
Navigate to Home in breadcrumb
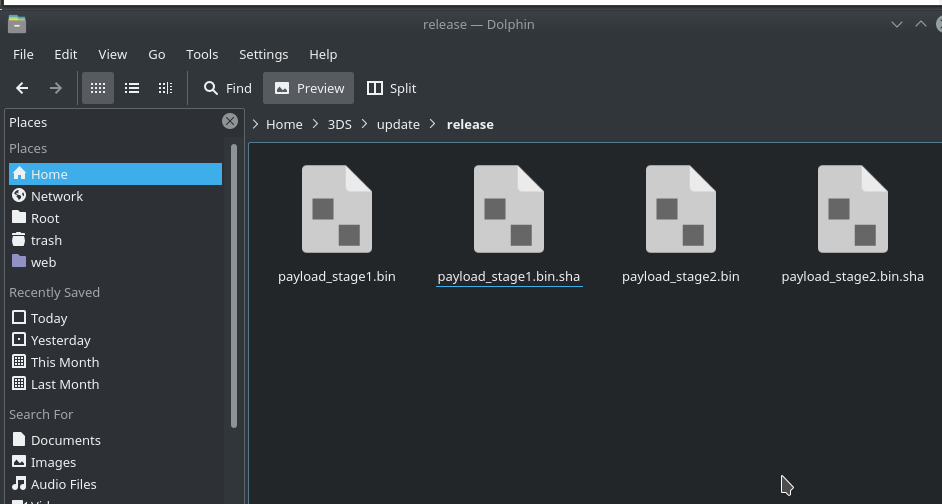[x=284, y=124]
